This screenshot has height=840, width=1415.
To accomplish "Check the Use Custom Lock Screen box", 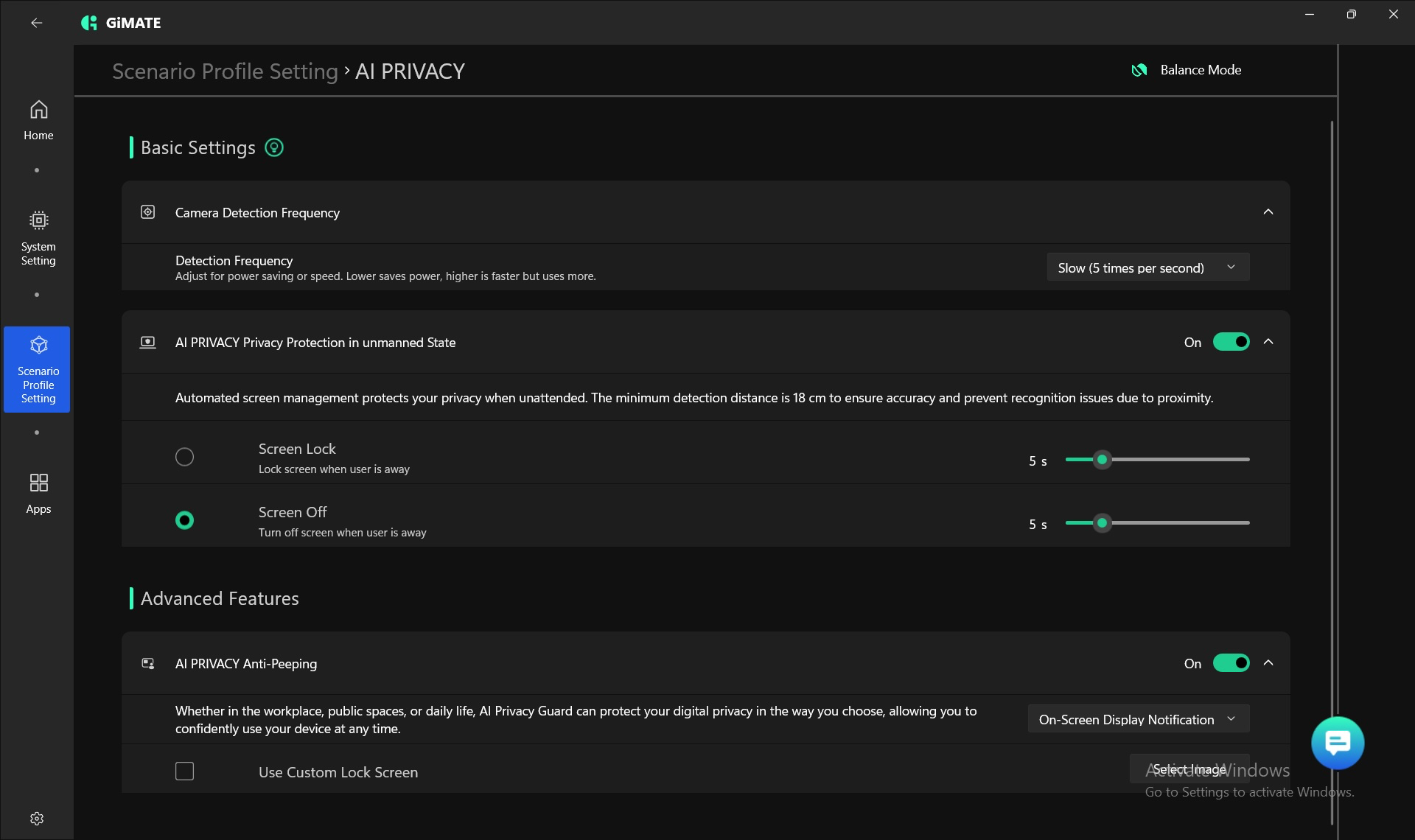I will point(184,771).
